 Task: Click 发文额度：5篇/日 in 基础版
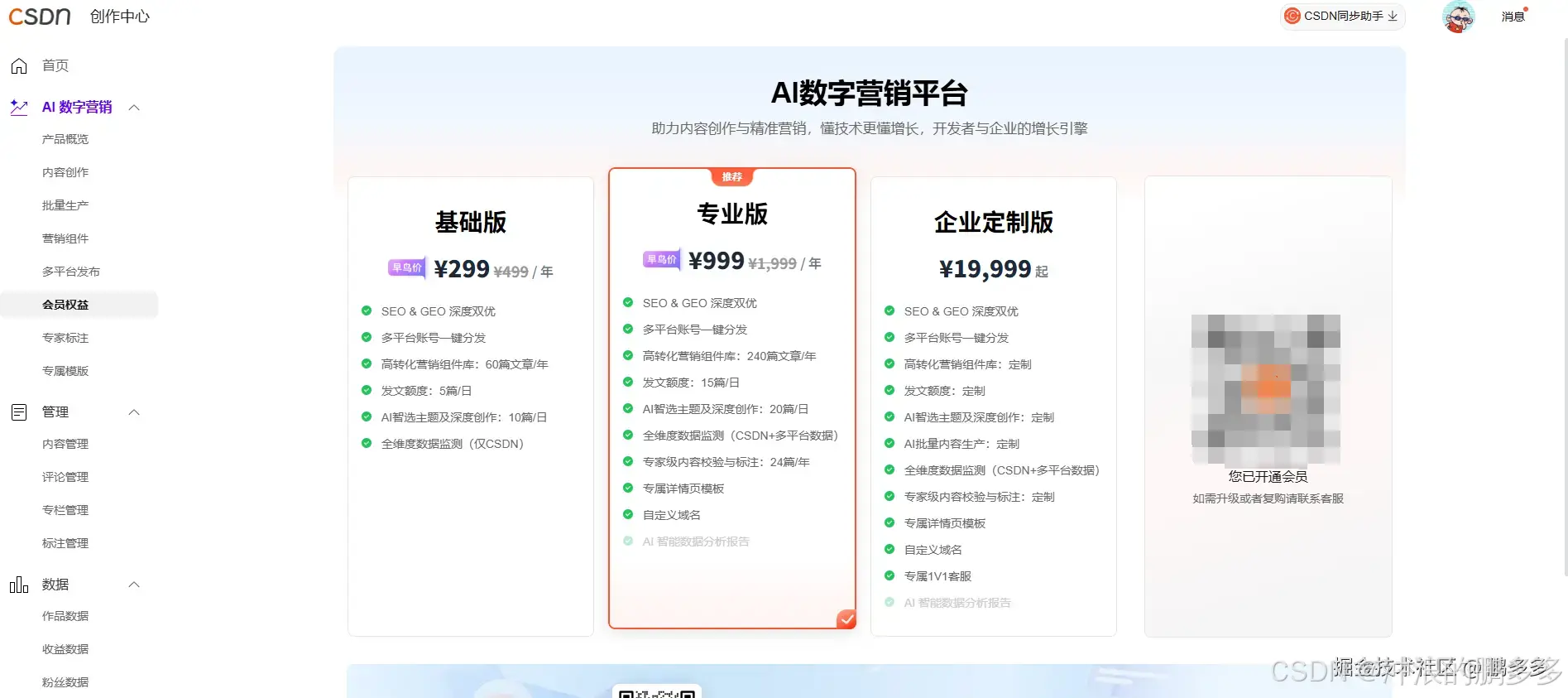pyautogui.click(x=426, y=391)
